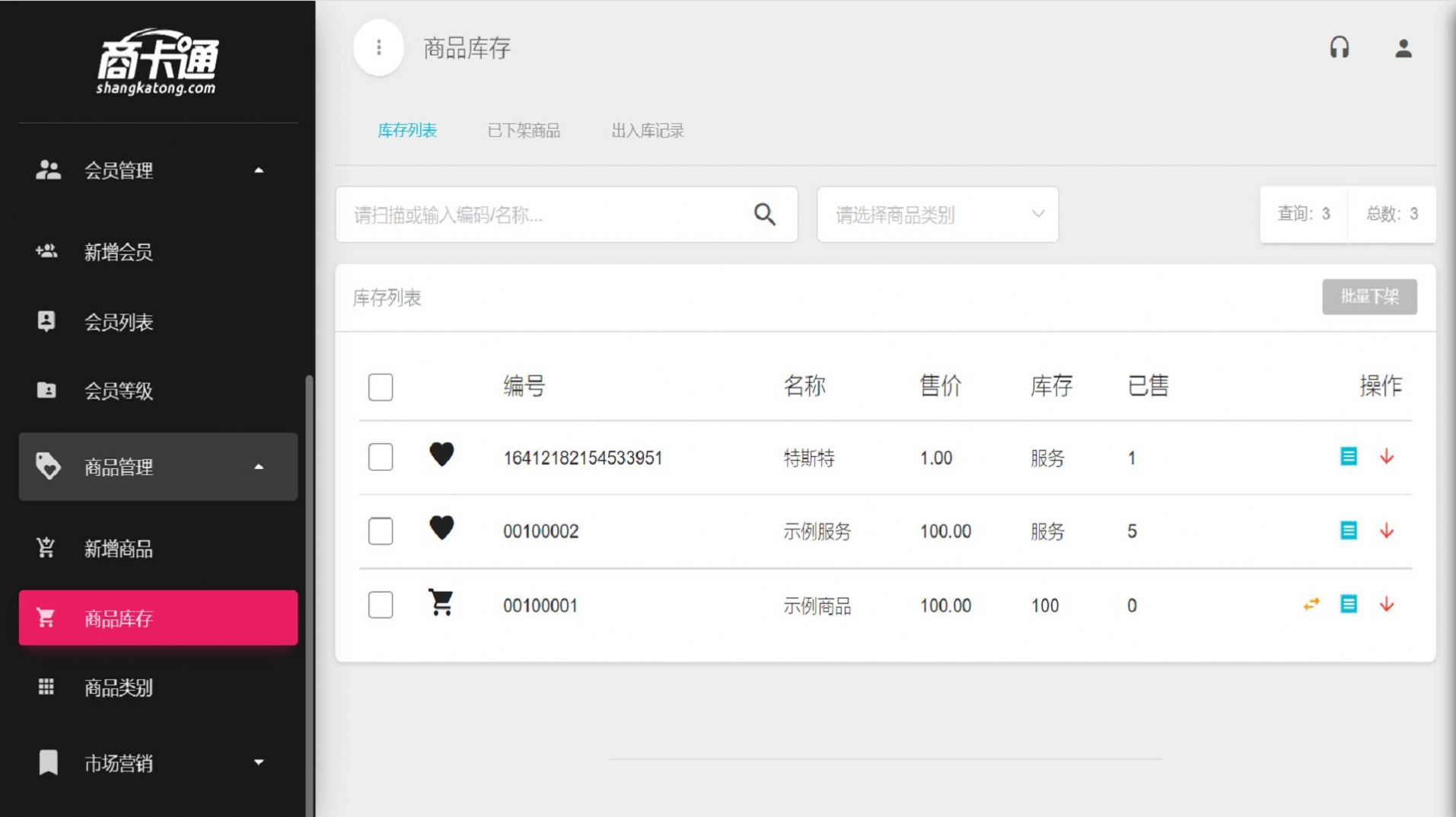1456x817 pixels.
Task: Switch to the 库存列表 tab
Action: coord(407,130)
